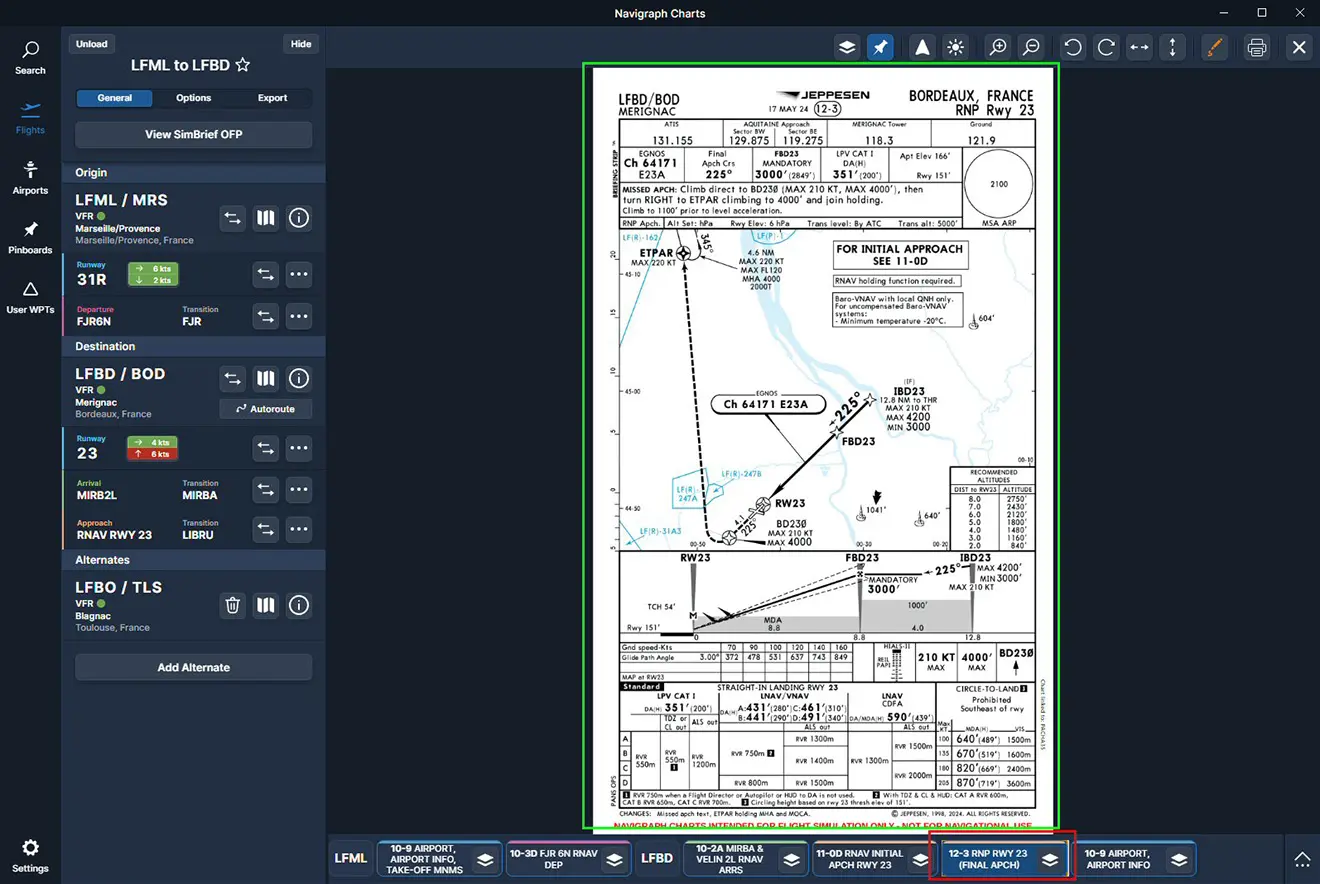Image resolution: width=1320 pixels, height=884 pixels.
Task: Favorite the LFML to LFBD flight star
Action: 242,65
